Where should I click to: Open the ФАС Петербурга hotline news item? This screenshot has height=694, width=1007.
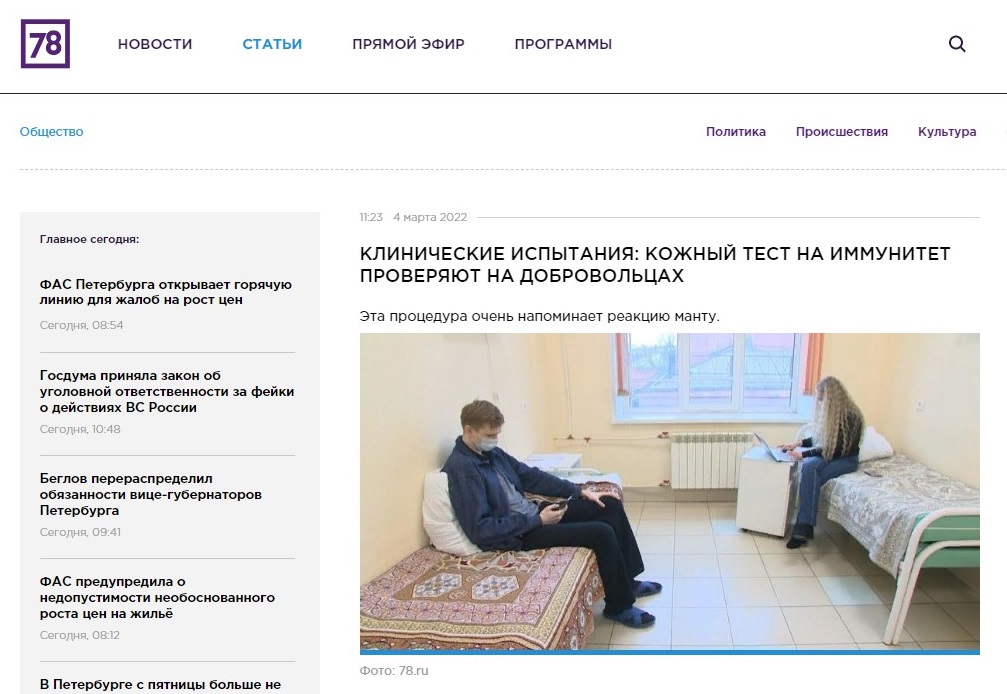pos(166,292)
